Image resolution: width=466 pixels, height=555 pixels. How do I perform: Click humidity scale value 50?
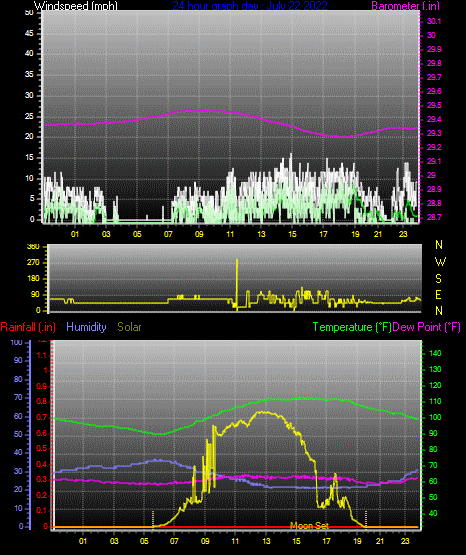click(18, 434)
